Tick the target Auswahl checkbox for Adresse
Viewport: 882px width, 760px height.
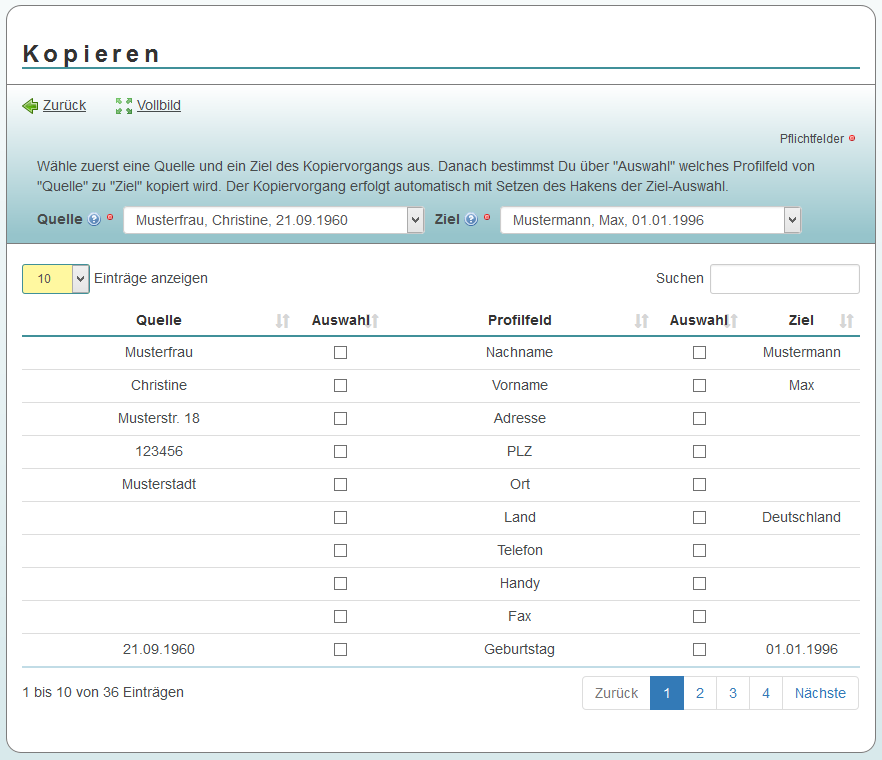point(699,419)
